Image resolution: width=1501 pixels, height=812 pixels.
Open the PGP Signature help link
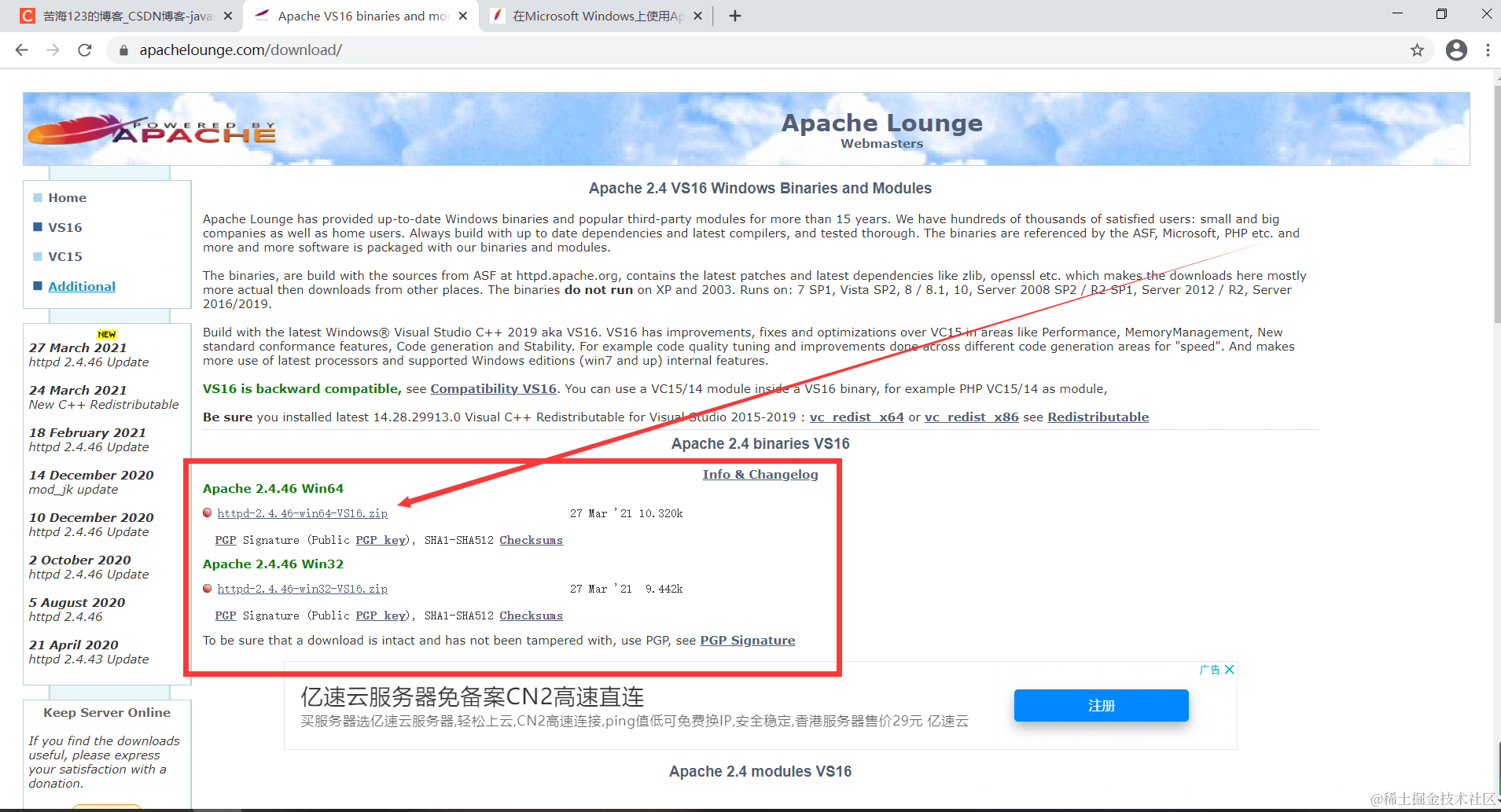pyautogui.click(x=747, y=641)
